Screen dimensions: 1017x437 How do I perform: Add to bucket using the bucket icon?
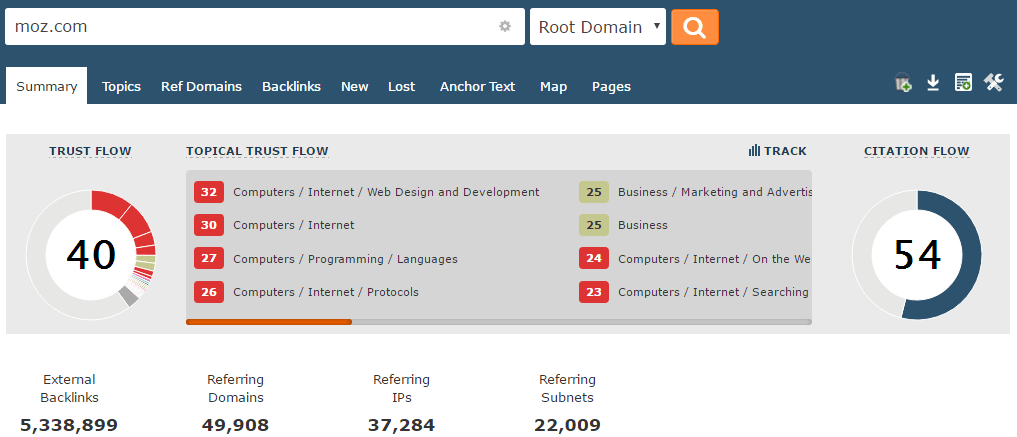[903, 82]
